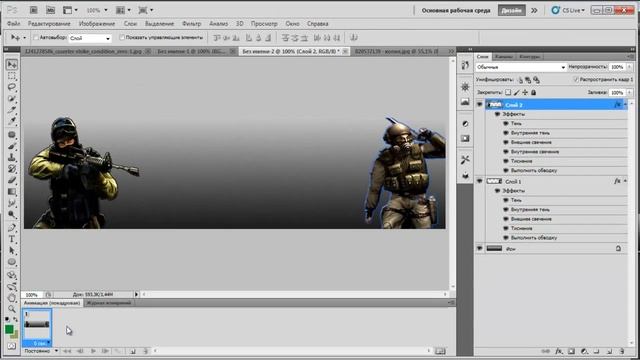The height and width of the screenshot is (360, 640).
Task: Open the Редактирование menu
Action: [x=49, y=24]
